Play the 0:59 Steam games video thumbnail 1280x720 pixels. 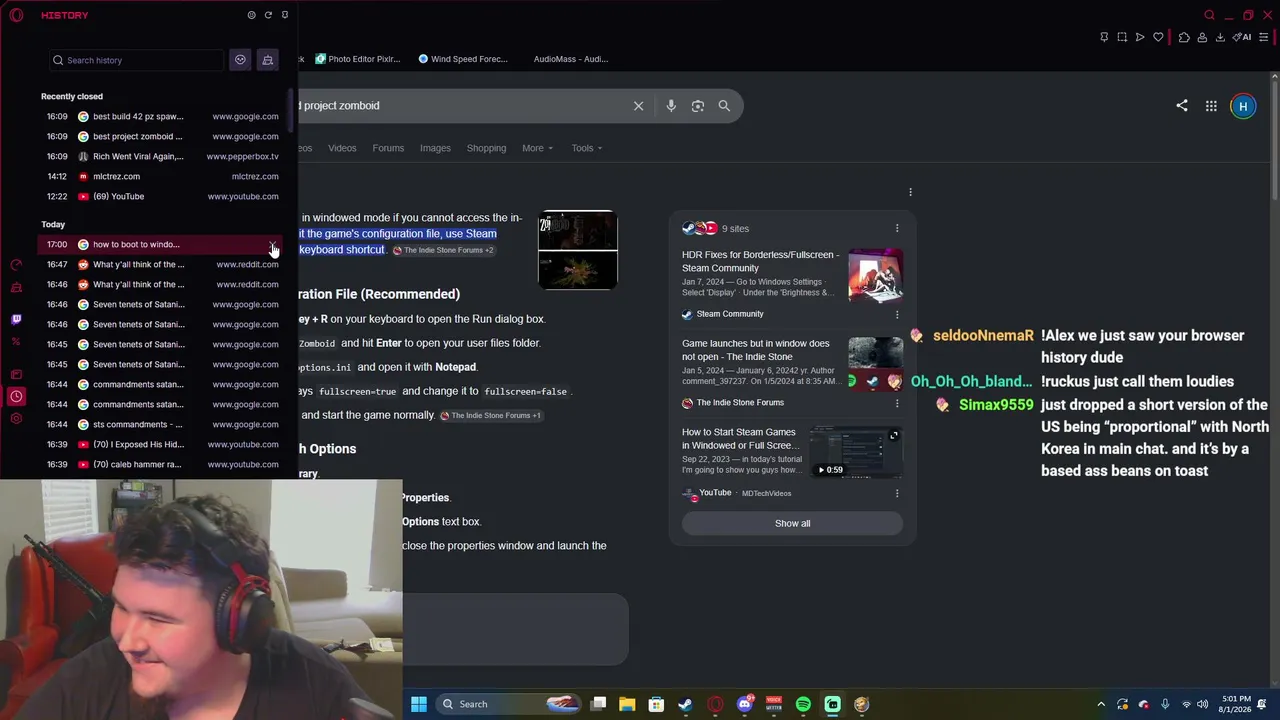tap(856, 452)
